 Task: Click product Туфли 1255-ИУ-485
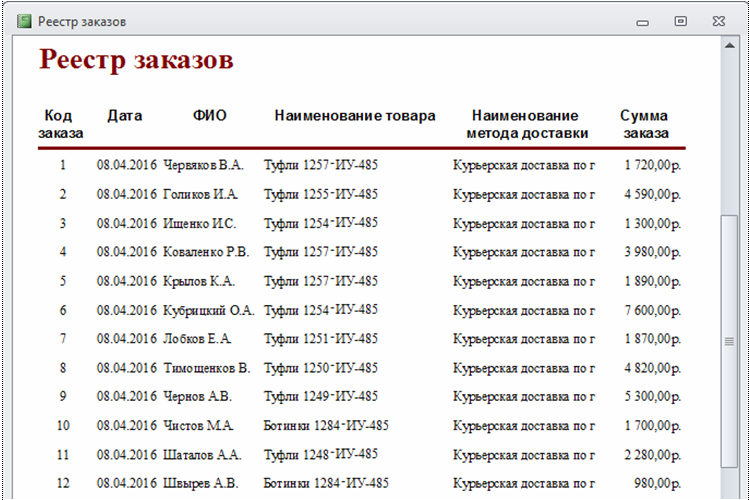tap(321, 194)
